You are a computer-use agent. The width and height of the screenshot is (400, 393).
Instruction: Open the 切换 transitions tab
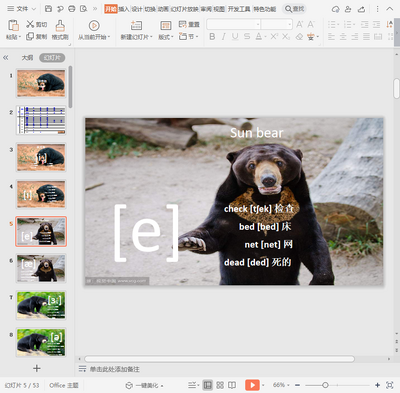150,9
